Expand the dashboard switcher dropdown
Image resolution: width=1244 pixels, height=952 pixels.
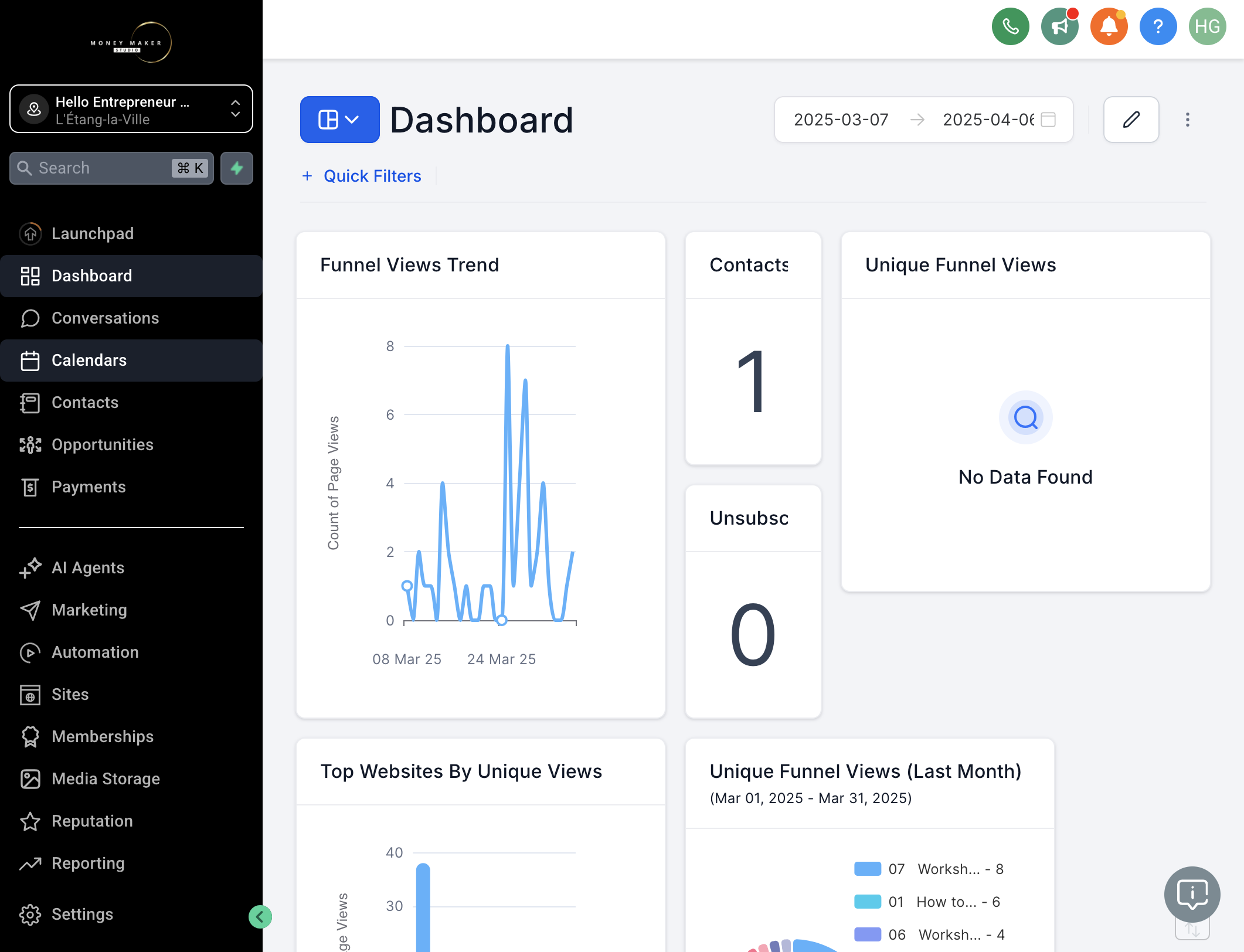(339, 120)
